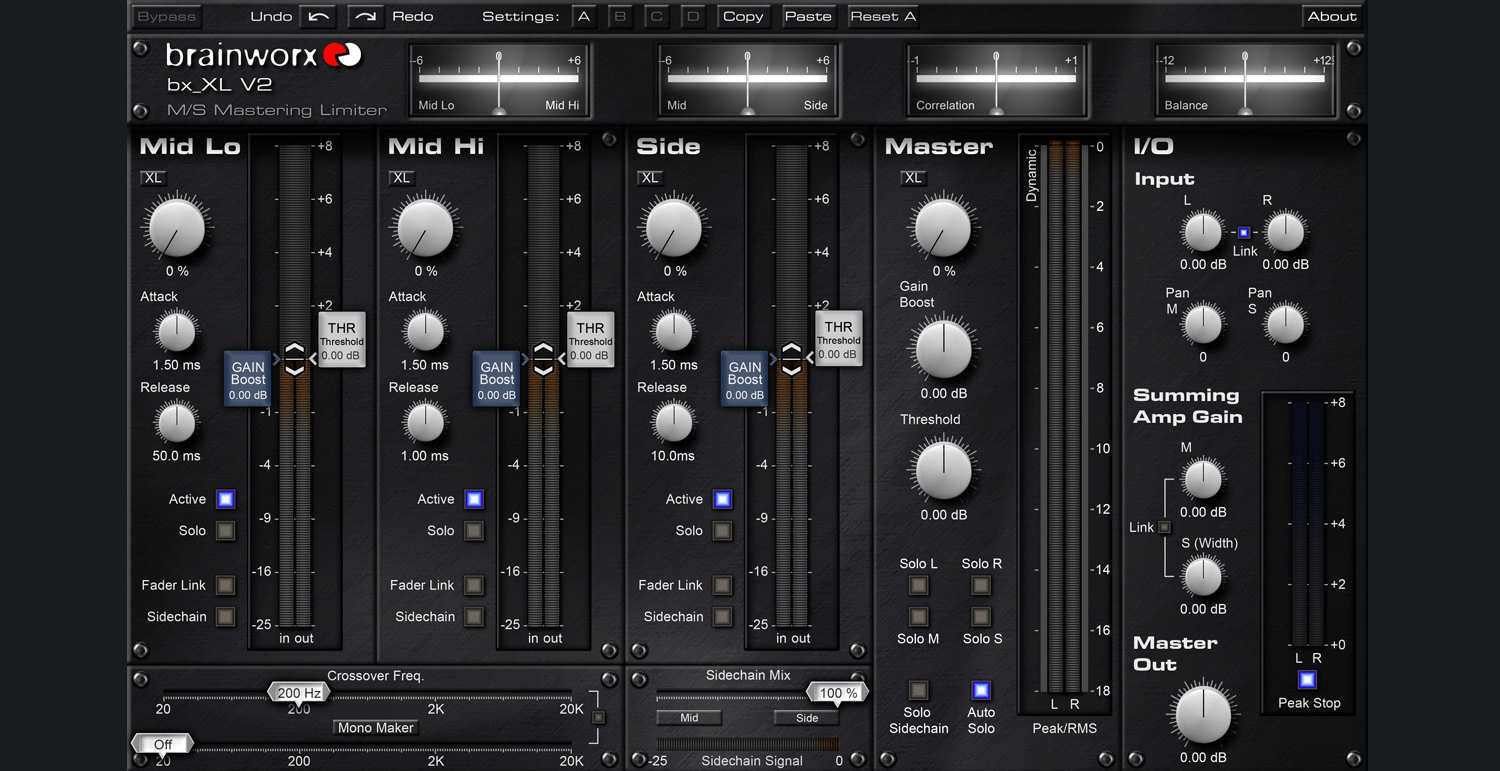Click the Pan M knob

pos(1203,324)
